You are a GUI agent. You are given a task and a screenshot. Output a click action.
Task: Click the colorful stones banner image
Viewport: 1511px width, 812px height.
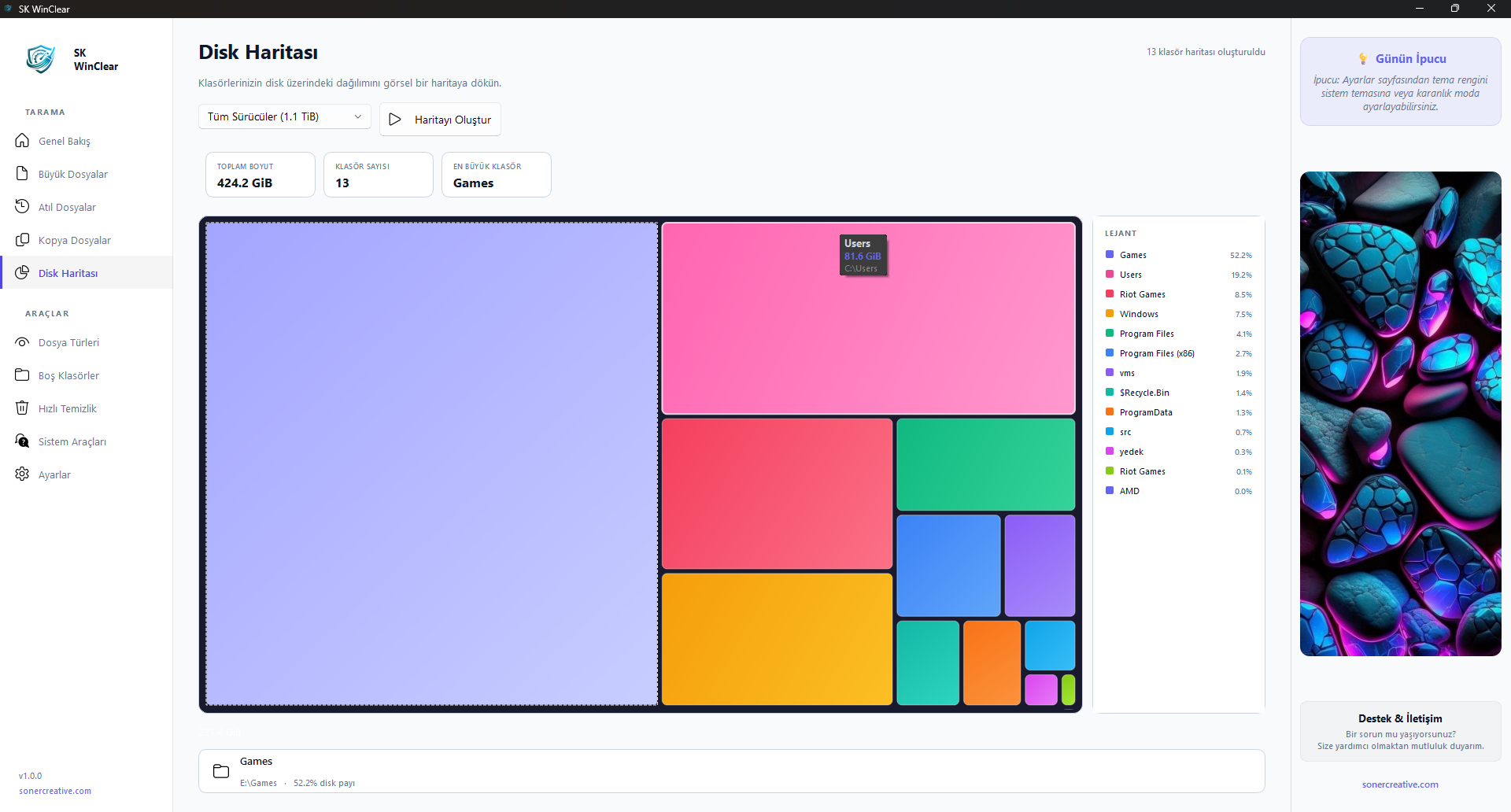[1400, 414]
